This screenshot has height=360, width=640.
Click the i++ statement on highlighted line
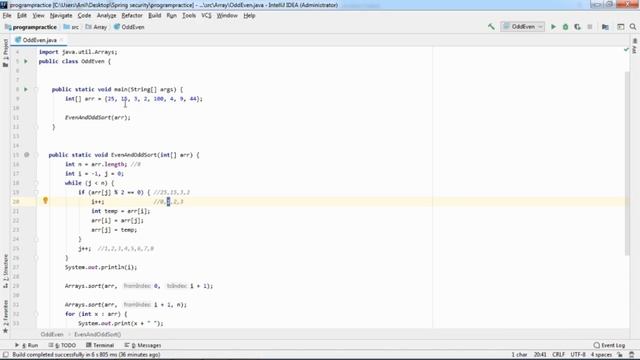(98, 202)
